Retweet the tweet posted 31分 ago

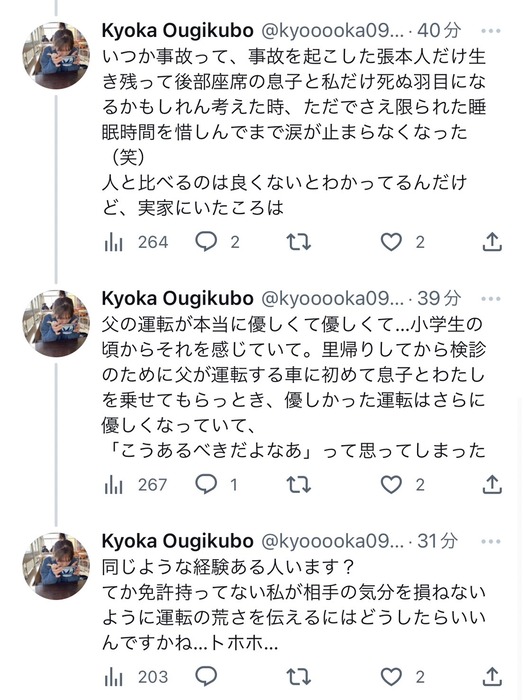click(x=298, y=677)
